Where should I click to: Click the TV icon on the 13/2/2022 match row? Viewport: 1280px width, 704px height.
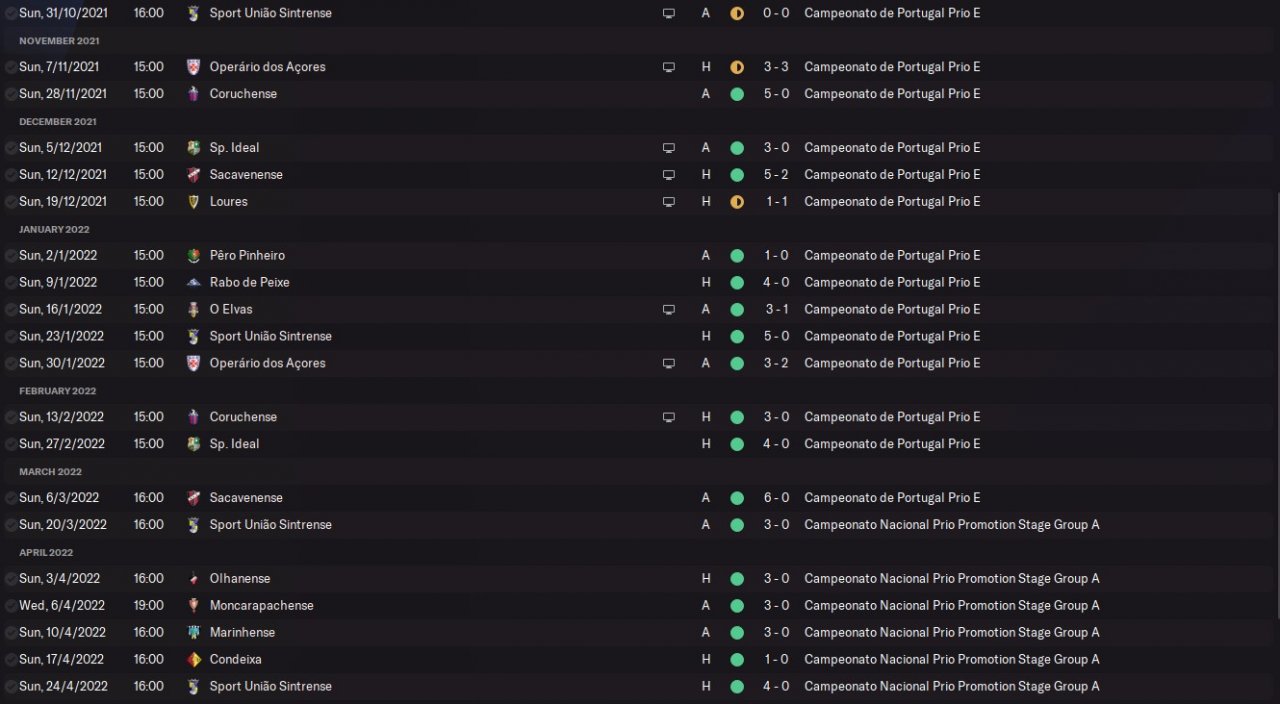669,417
